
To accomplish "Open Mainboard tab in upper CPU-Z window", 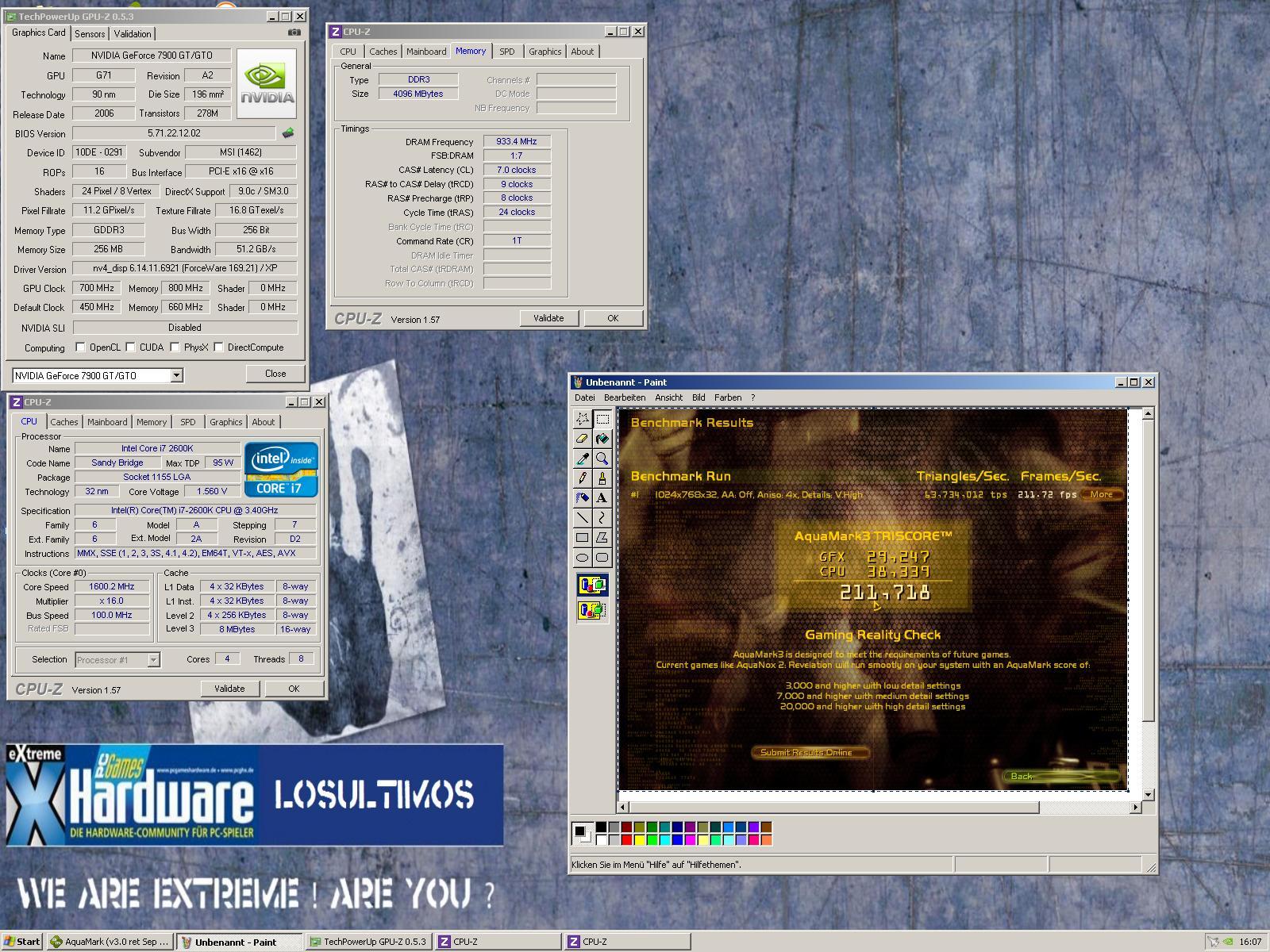I will 426,52.
